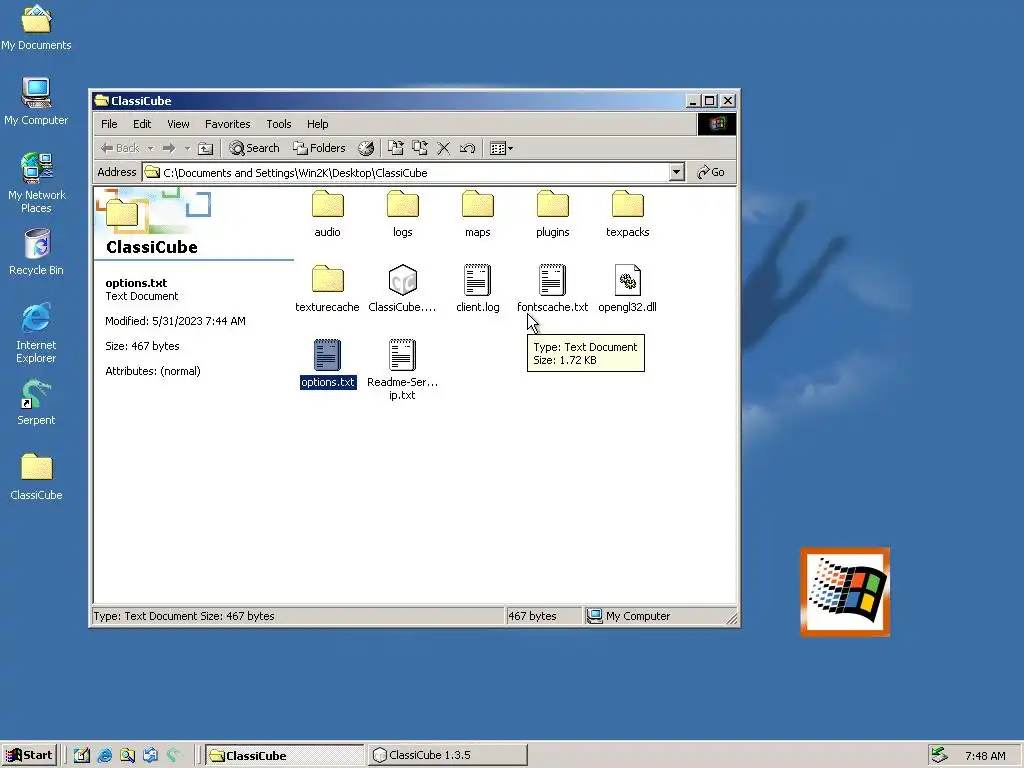Select the Readme-Ser...ip.txt file
The width and height of the screenshot is (1024, 768).
pyautogui.click(x=402, y=369)
